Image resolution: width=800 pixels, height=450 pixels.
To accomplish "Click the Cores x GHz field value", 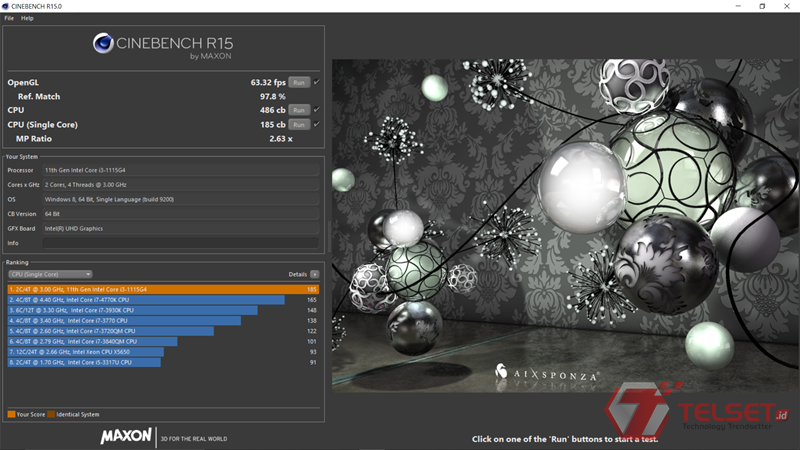I will point(181,185).
